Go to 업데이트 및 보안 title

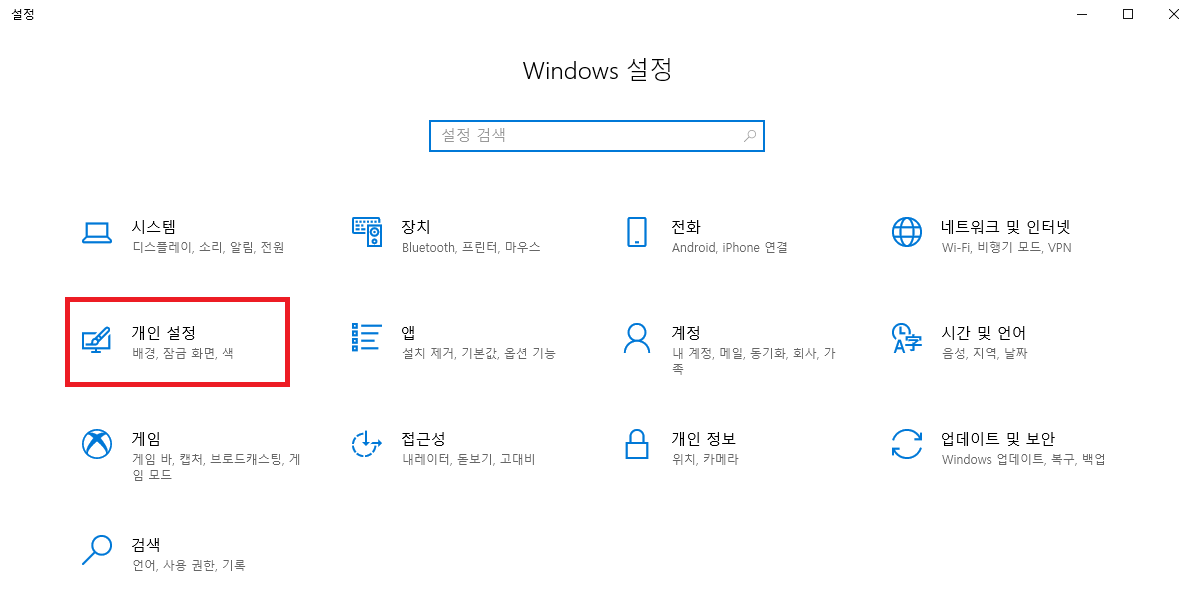[998, 439]
